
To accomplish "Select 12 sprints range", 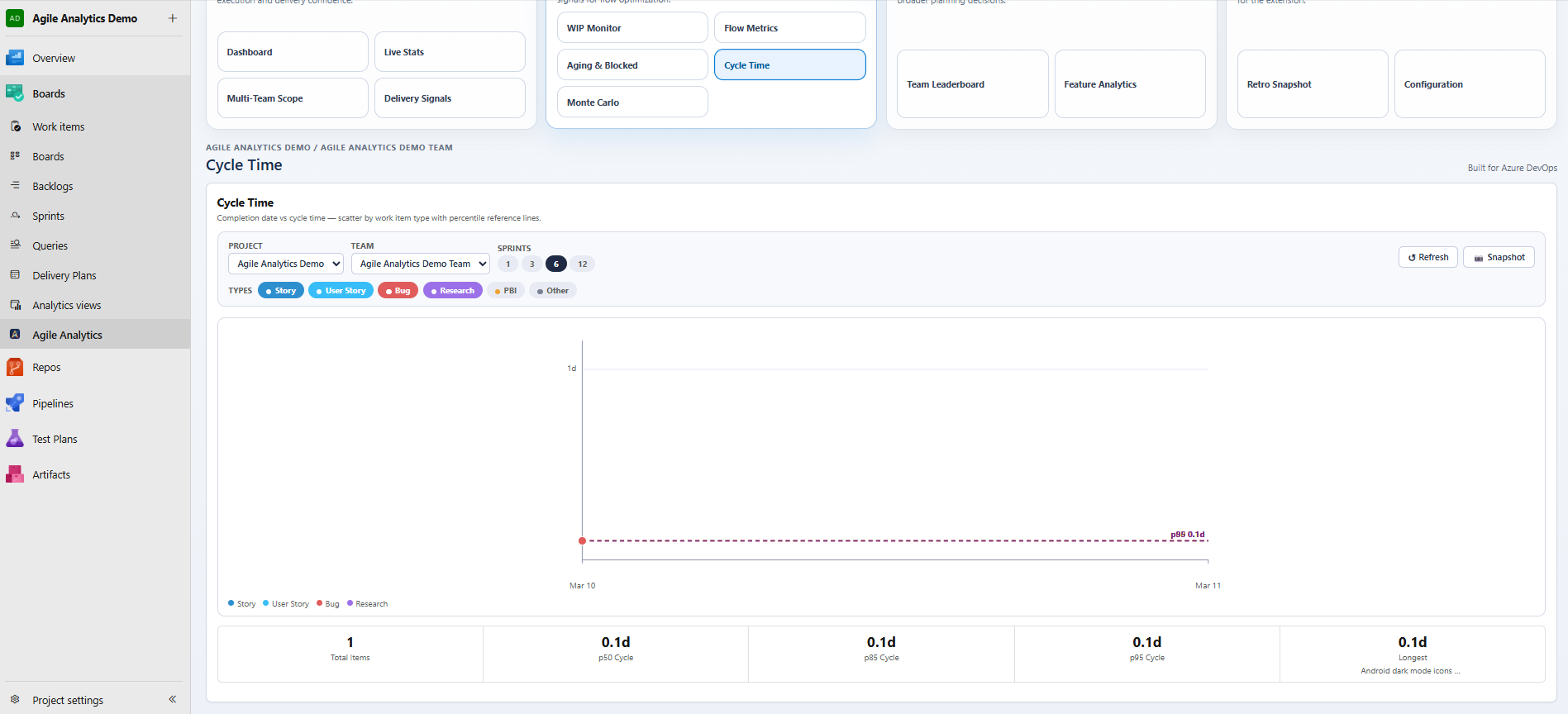I will point(583,264).
